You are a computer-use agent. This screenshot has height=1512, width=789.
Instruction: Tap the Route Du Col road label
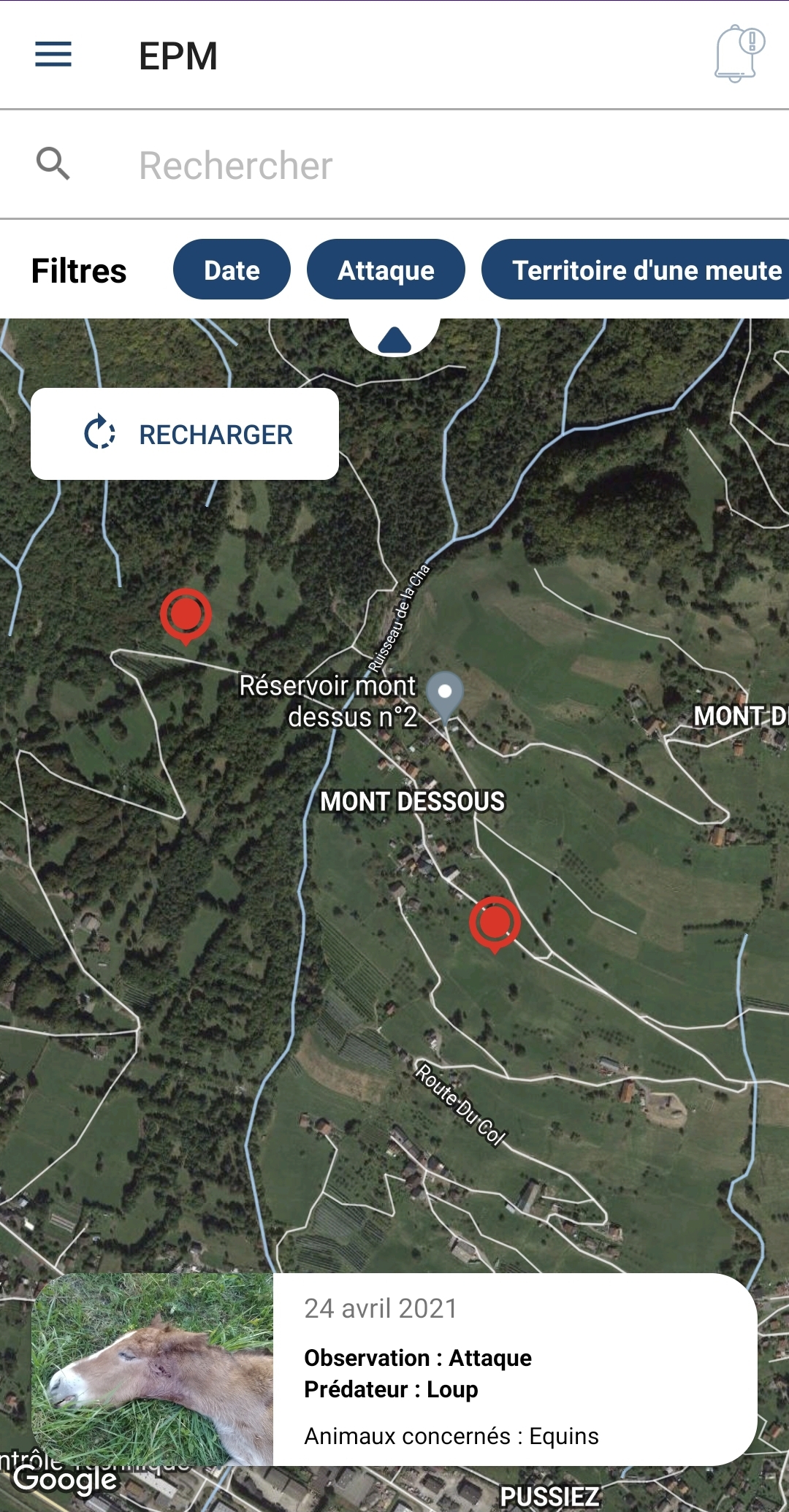(460, 1104)
